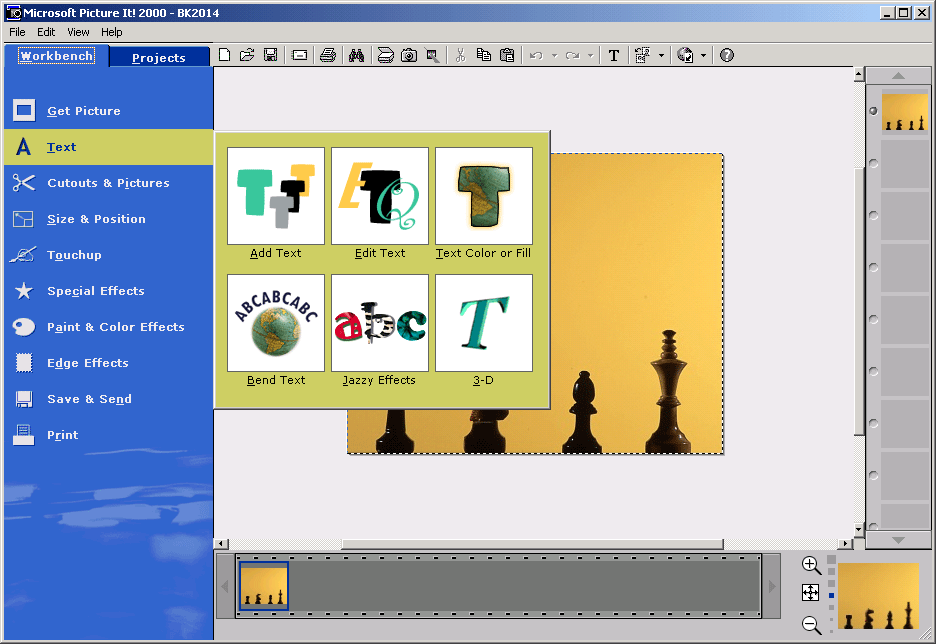Click the horizontal scroll right arrow
The image size is (936, 644).
click(x=846, y=544)
